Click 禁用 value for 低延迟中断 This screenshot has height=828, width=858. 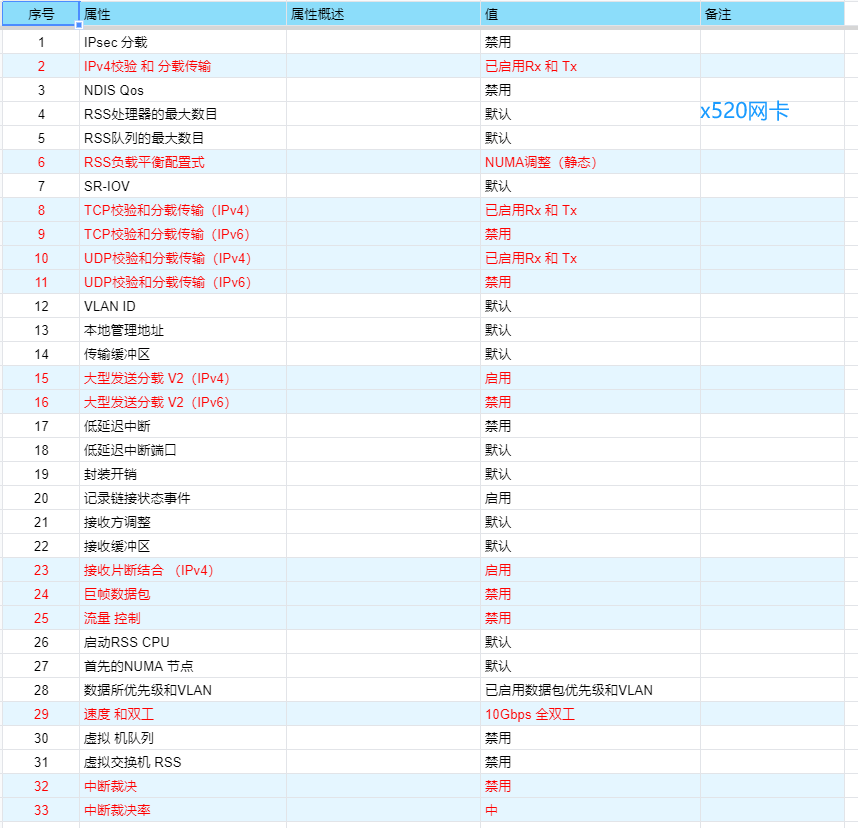tap(590, 426)
